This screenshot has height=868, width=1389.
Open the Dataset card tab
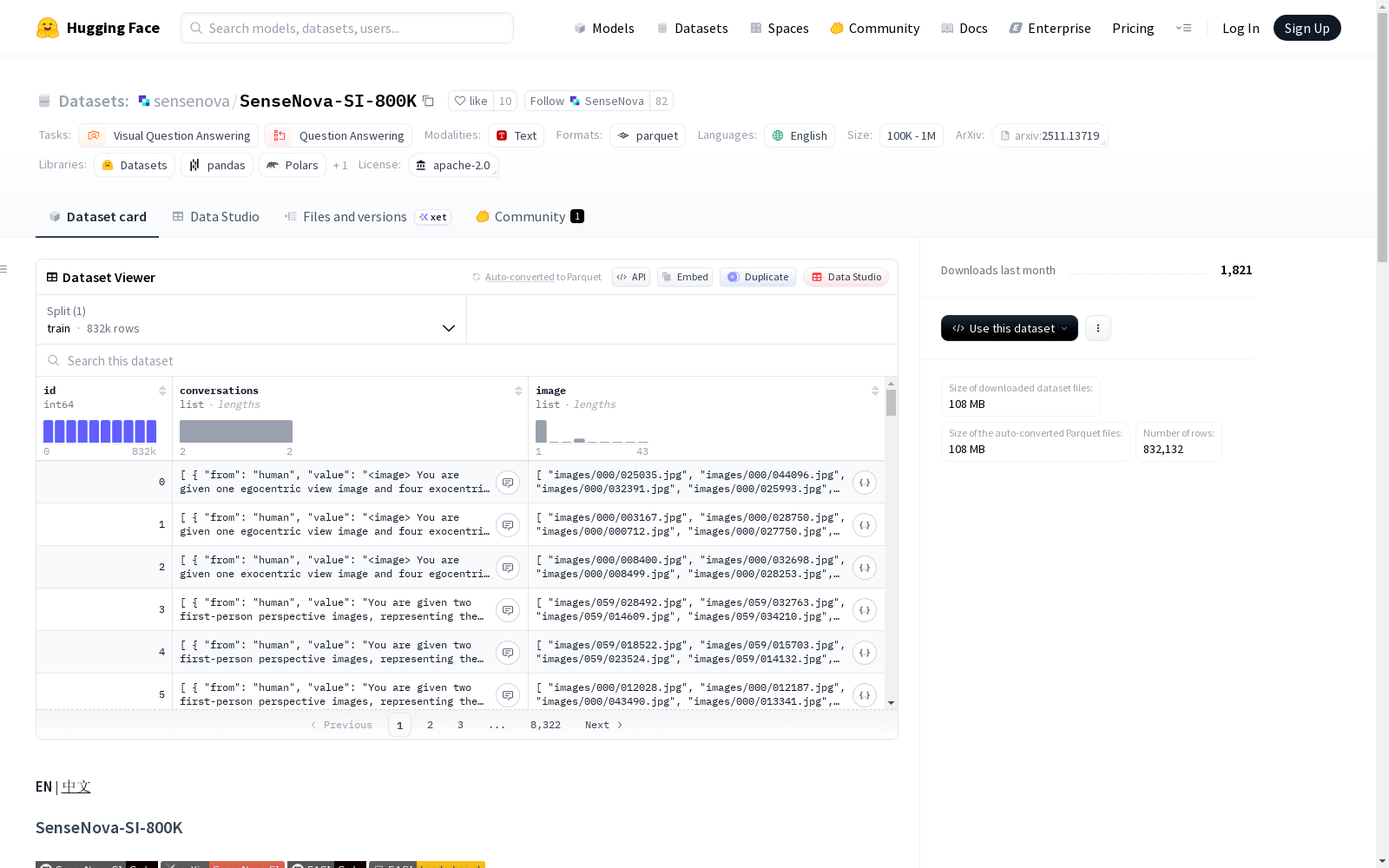(97, 217)
